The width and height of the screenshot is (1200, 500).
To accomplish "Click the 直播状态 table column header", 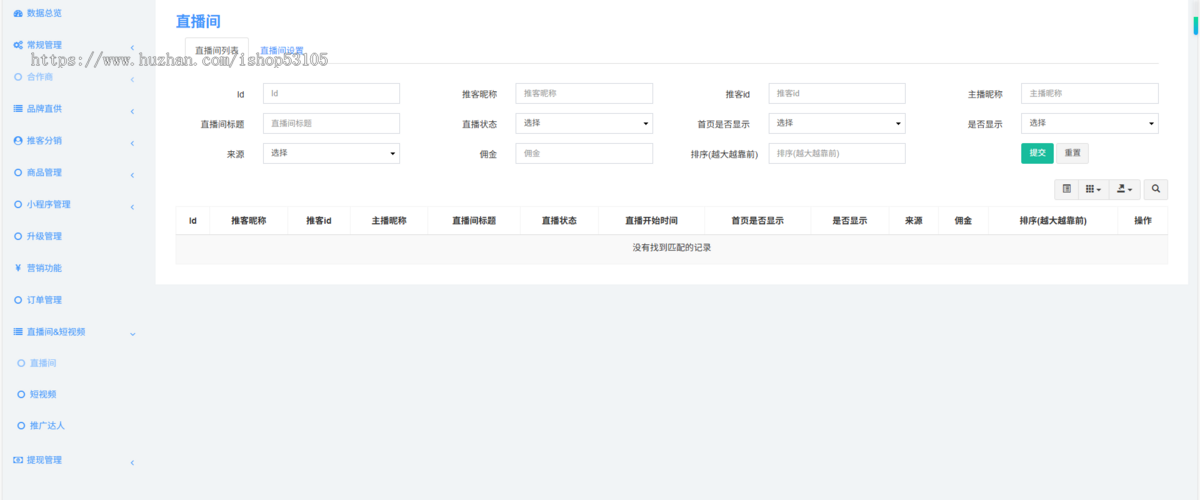I will (559, 220).
